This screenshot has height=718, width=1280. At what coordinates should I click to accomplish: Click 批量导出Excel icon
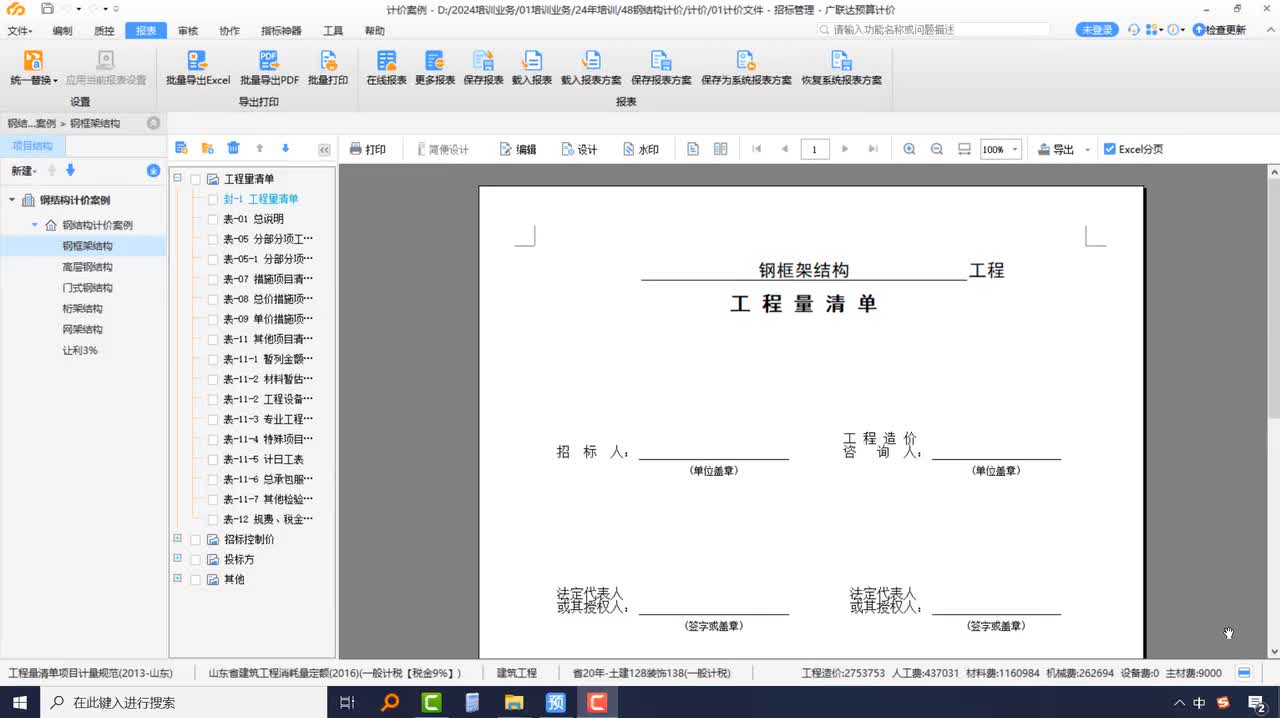[x=198, y=61]
